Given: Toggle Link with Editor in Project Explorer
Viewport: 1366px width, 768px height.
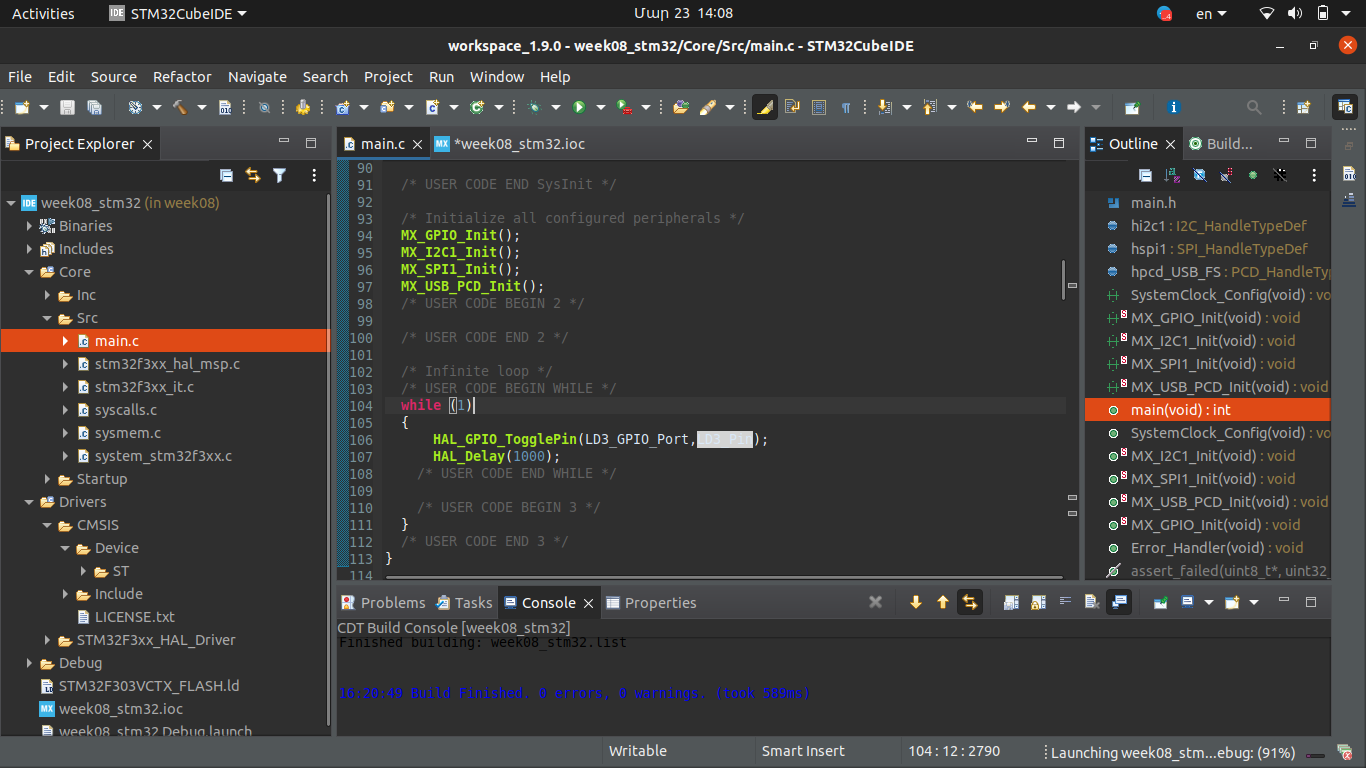Looking at the screenshot, I should click(253, 175).
